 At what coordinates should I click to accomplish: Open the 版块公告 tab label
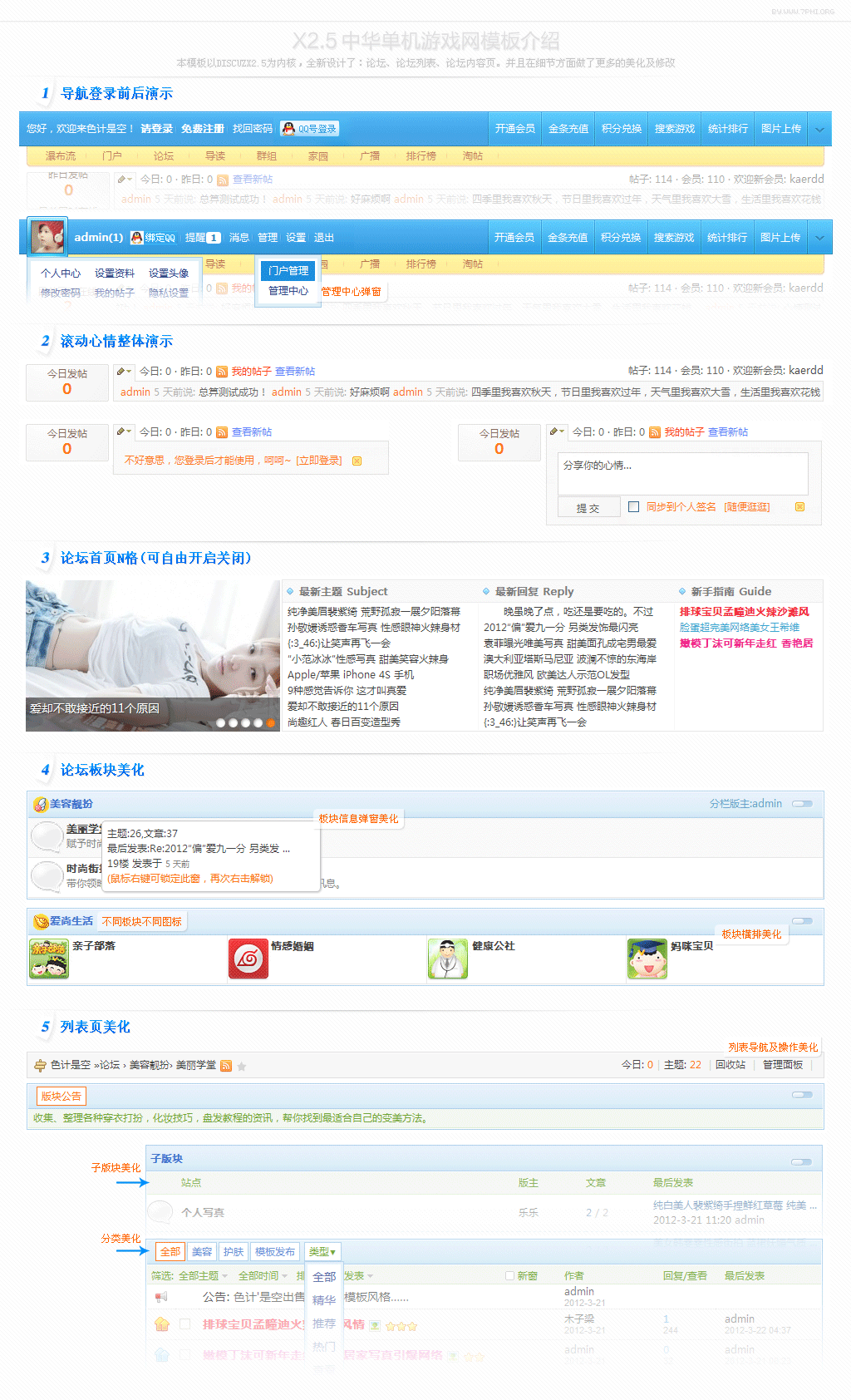point(61,1097)
